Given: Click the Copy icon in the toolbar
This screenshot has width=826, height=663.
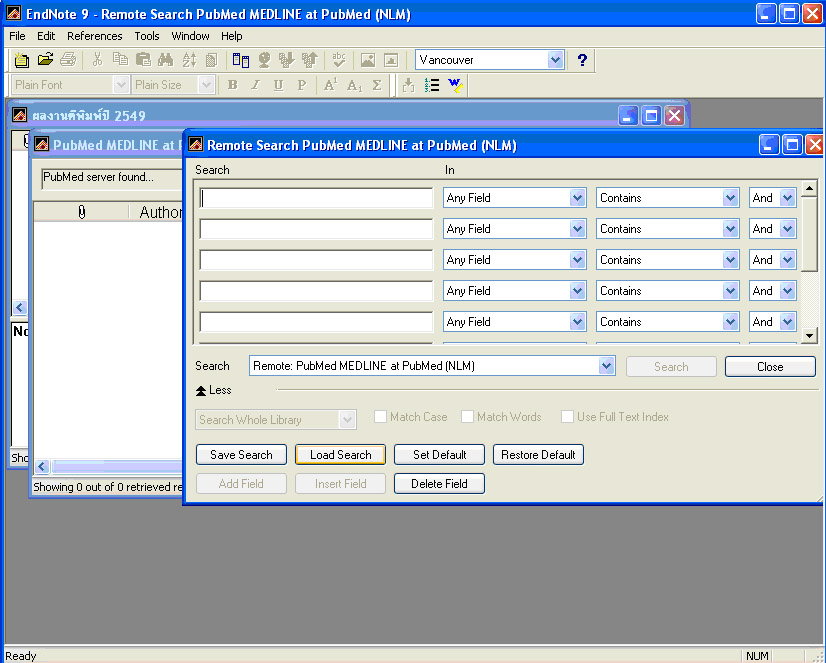Looking at the screenshot, I should coord(120,60).
